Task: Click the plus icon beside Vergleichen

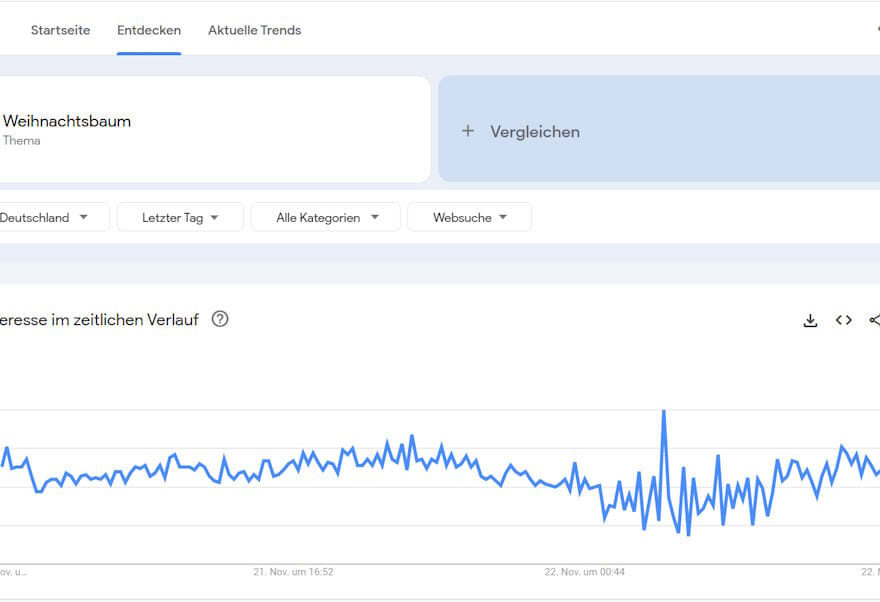Action: [x=467, y=131]
